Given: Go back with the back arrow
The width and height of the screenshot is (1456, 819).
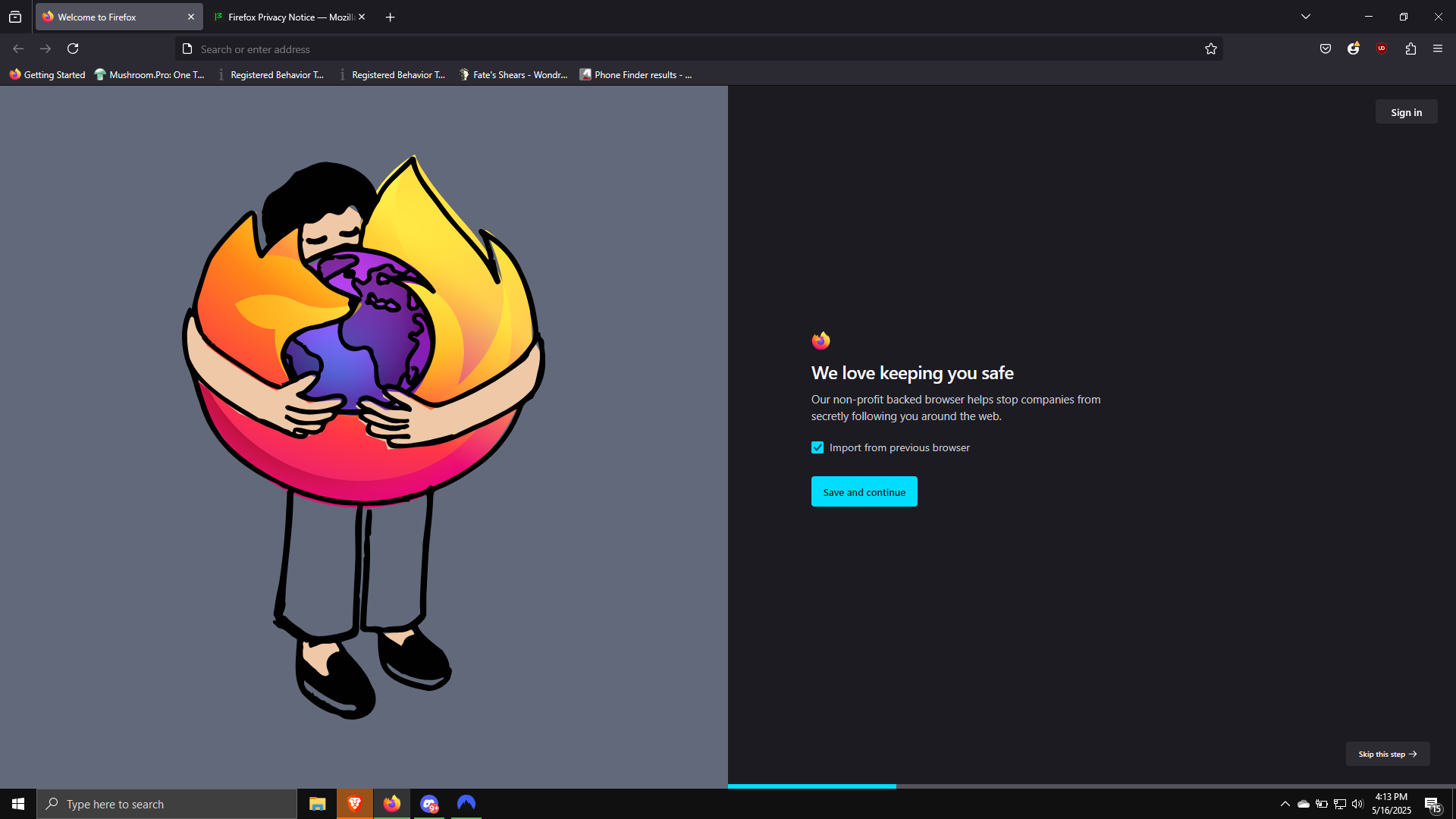Looking at the screenshot, I should pos(18,49).
